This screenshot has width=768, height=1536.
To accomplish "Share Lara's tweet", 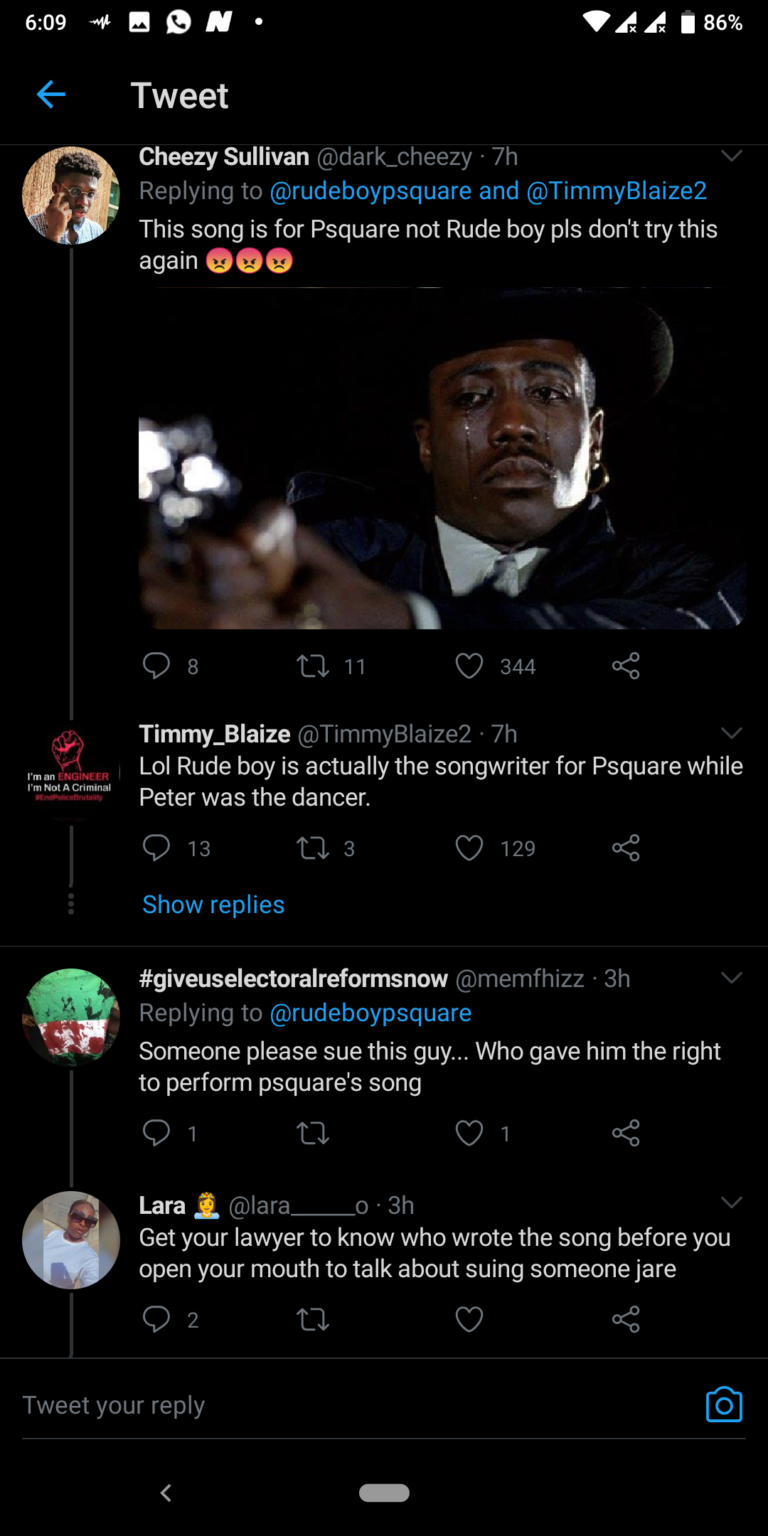I will 626,1319.
